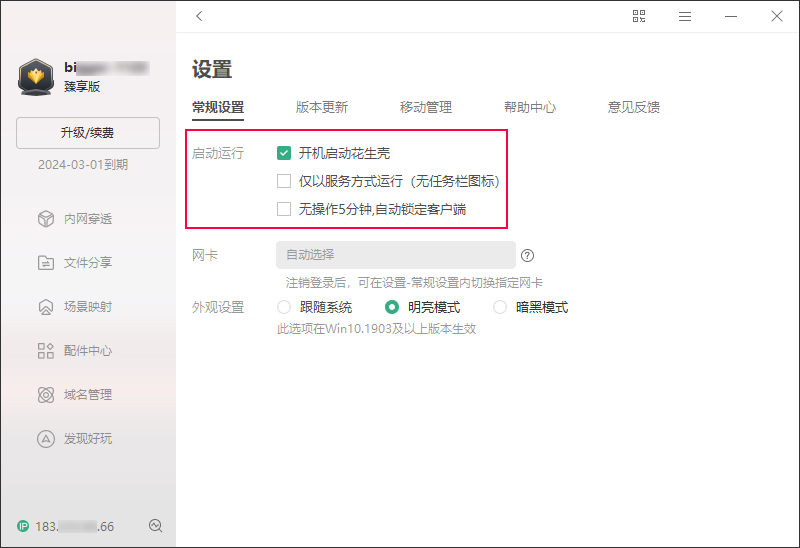Uncheck 开机启动花生壳 checkbox
The image size is (800, 548).
pyautogui.click(x=284, y=153)
